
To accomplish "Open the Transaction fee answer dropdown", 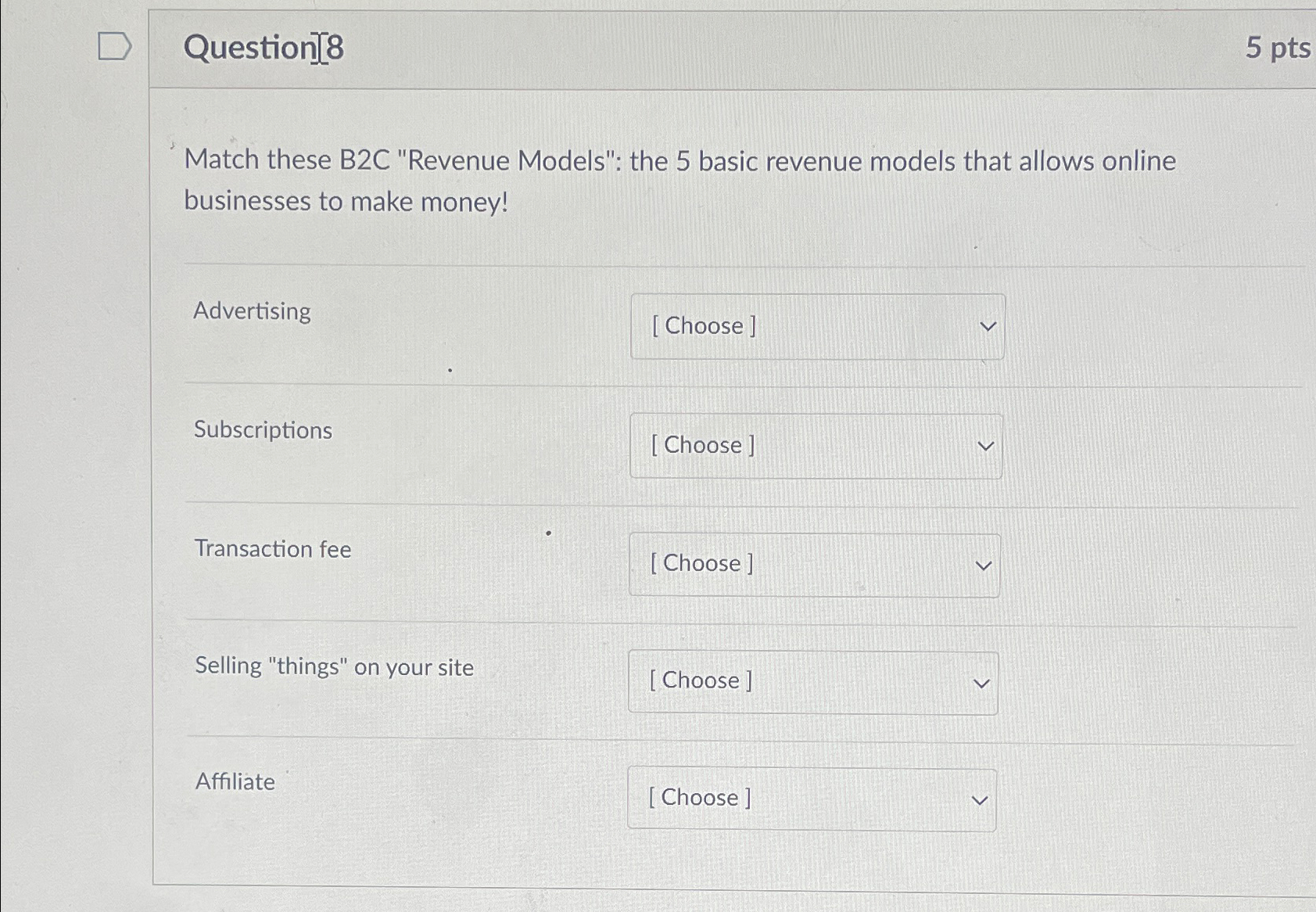I will coord(813,564).
